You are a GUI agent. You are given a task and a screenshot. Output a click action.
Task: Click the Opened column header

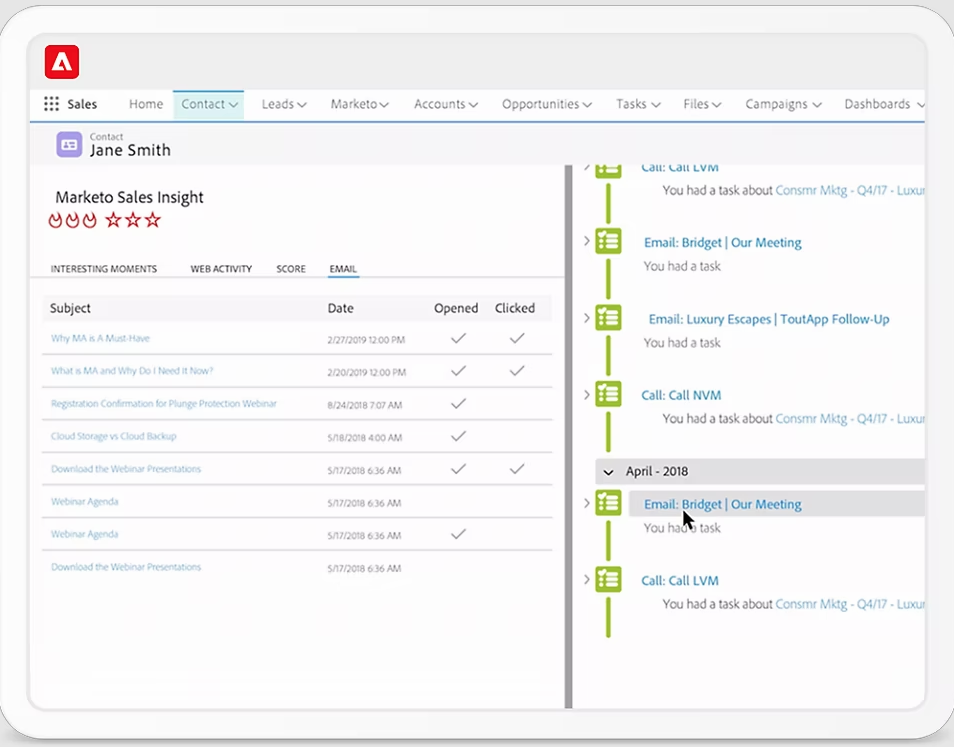(456, 308)
